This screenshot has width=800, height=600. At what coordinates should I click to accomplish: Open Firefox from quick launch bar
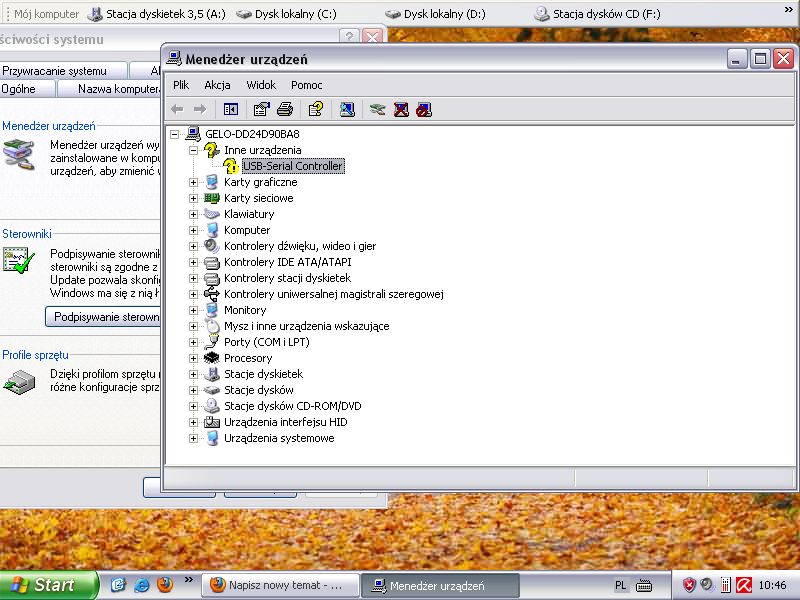[165, 584]
